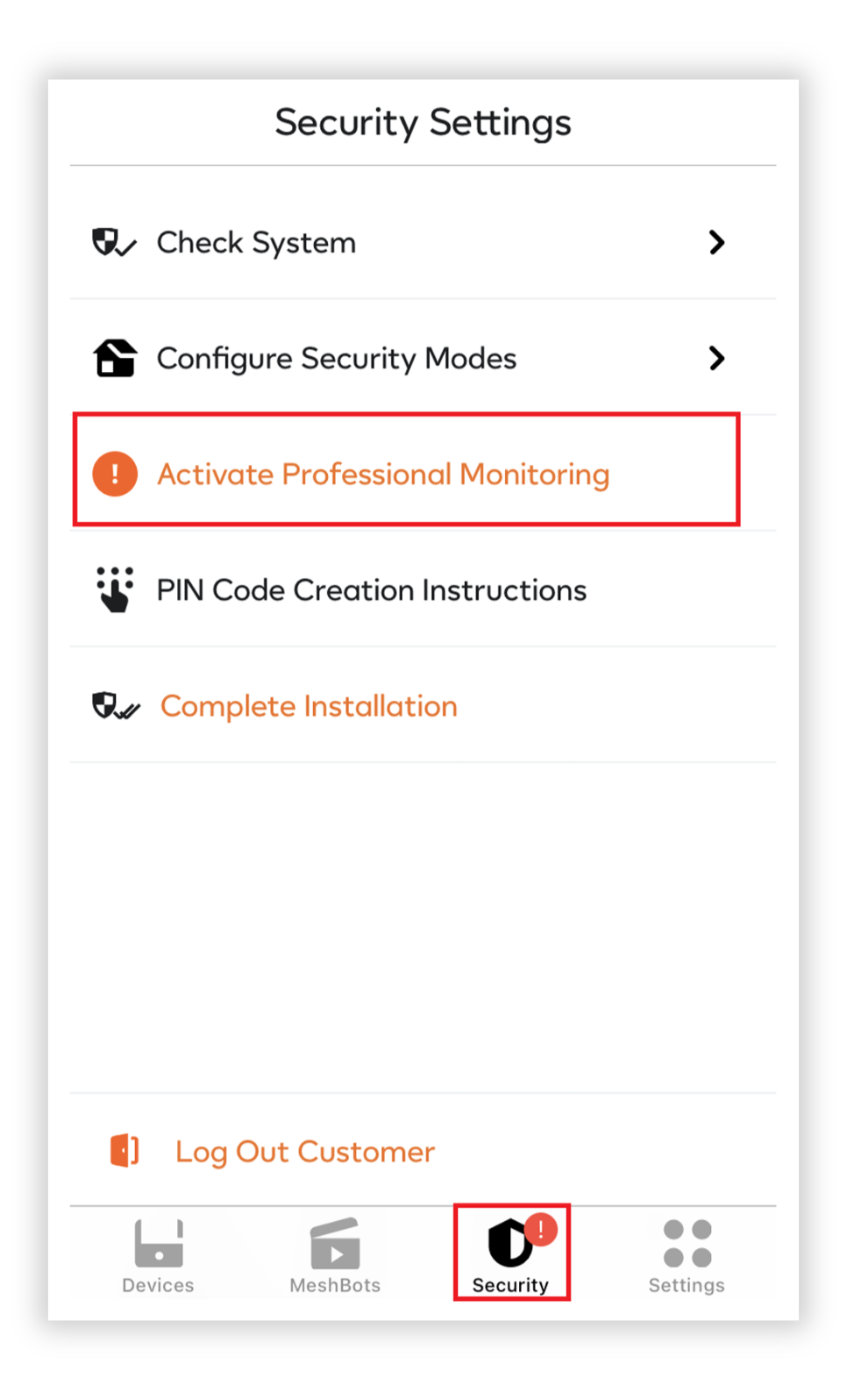Click the MeshBots clapperboard icon
The height and width of the screenshot is (1400, 847).
(335, 1243)
